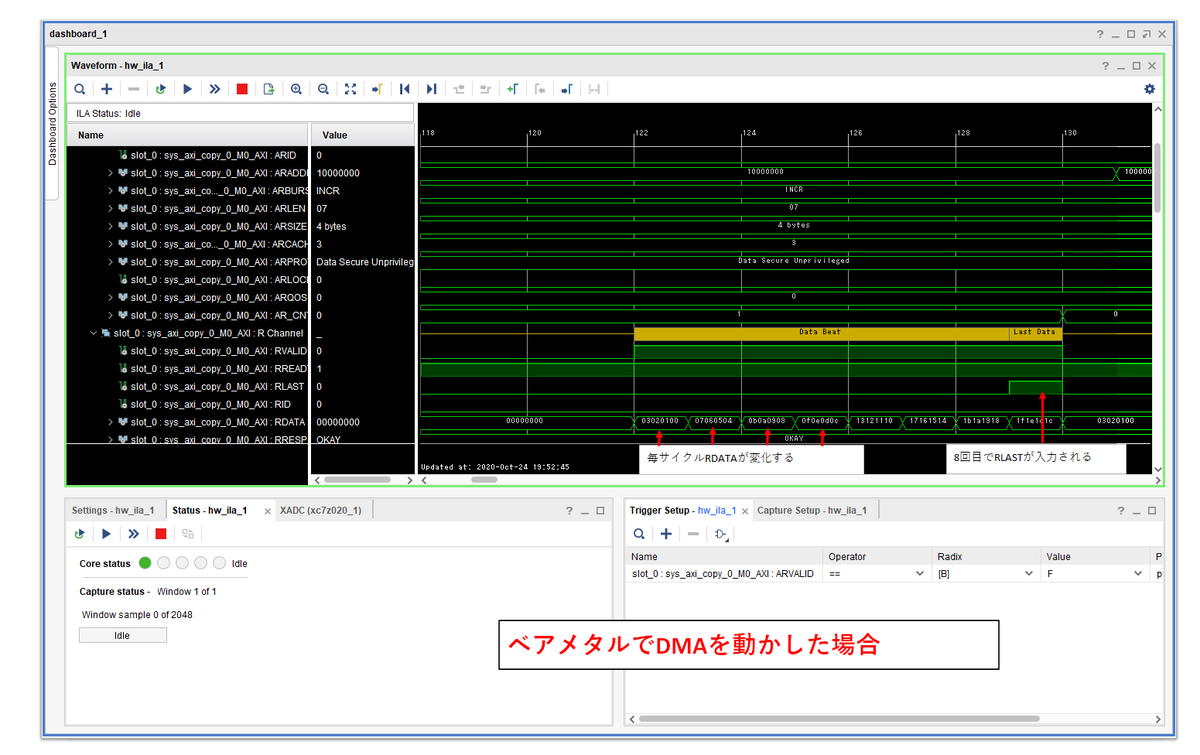Stop trigger with red square in waveform toolbar

[x=242, y=89]
